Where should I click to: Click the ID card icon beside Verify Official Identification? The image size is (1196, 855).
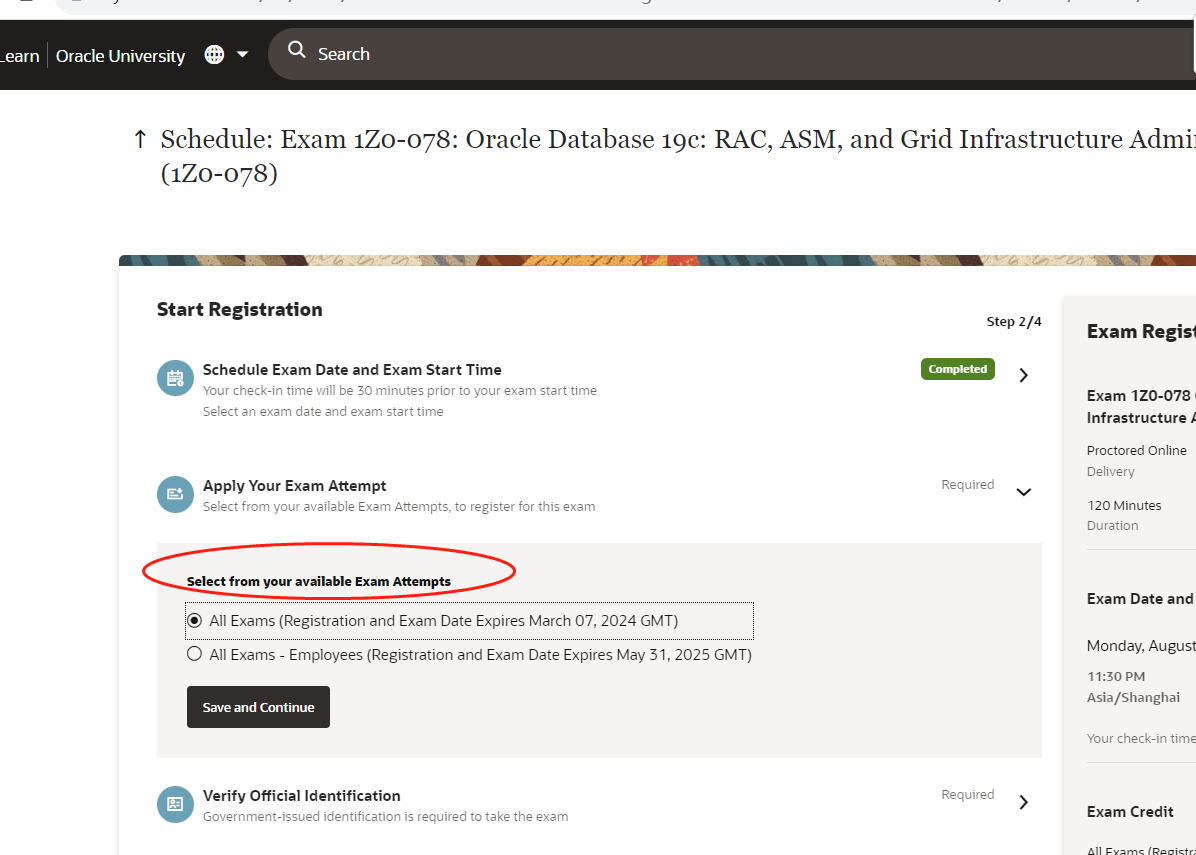pyautogui.click(x=175, y=804)
